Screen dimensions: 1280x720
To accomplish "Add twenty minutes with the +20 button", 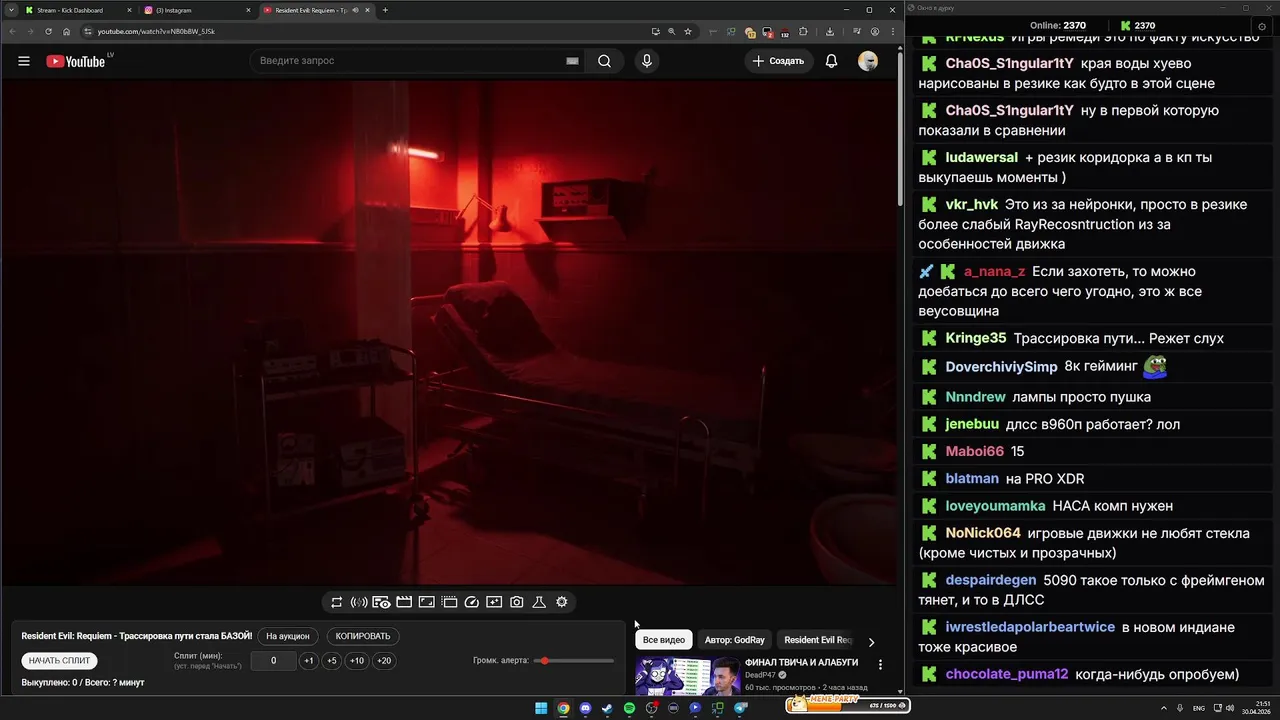I will 384,661.
